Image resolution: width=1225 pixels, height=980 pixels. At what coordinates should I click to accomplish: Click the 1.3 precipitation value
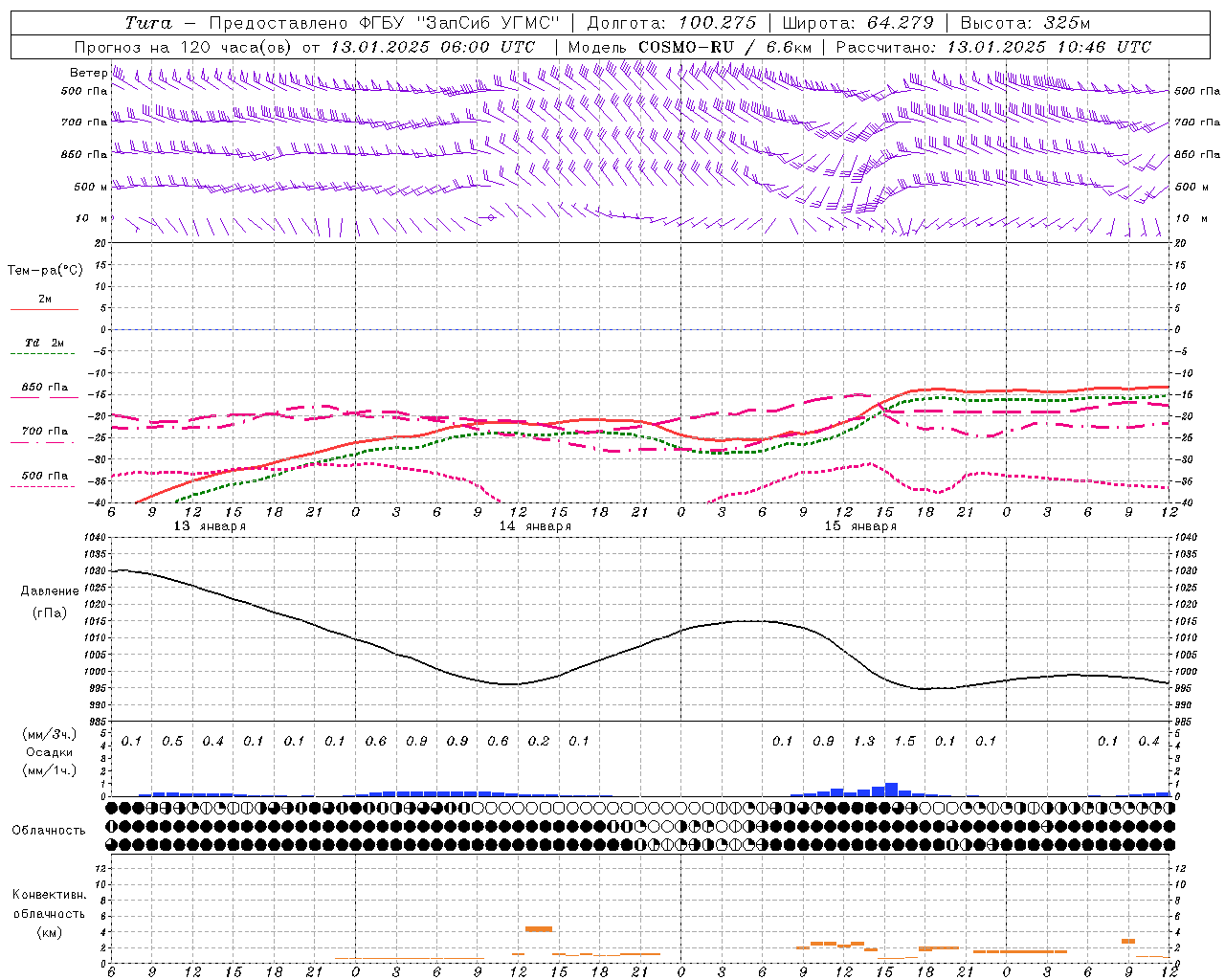coord(864,742)
